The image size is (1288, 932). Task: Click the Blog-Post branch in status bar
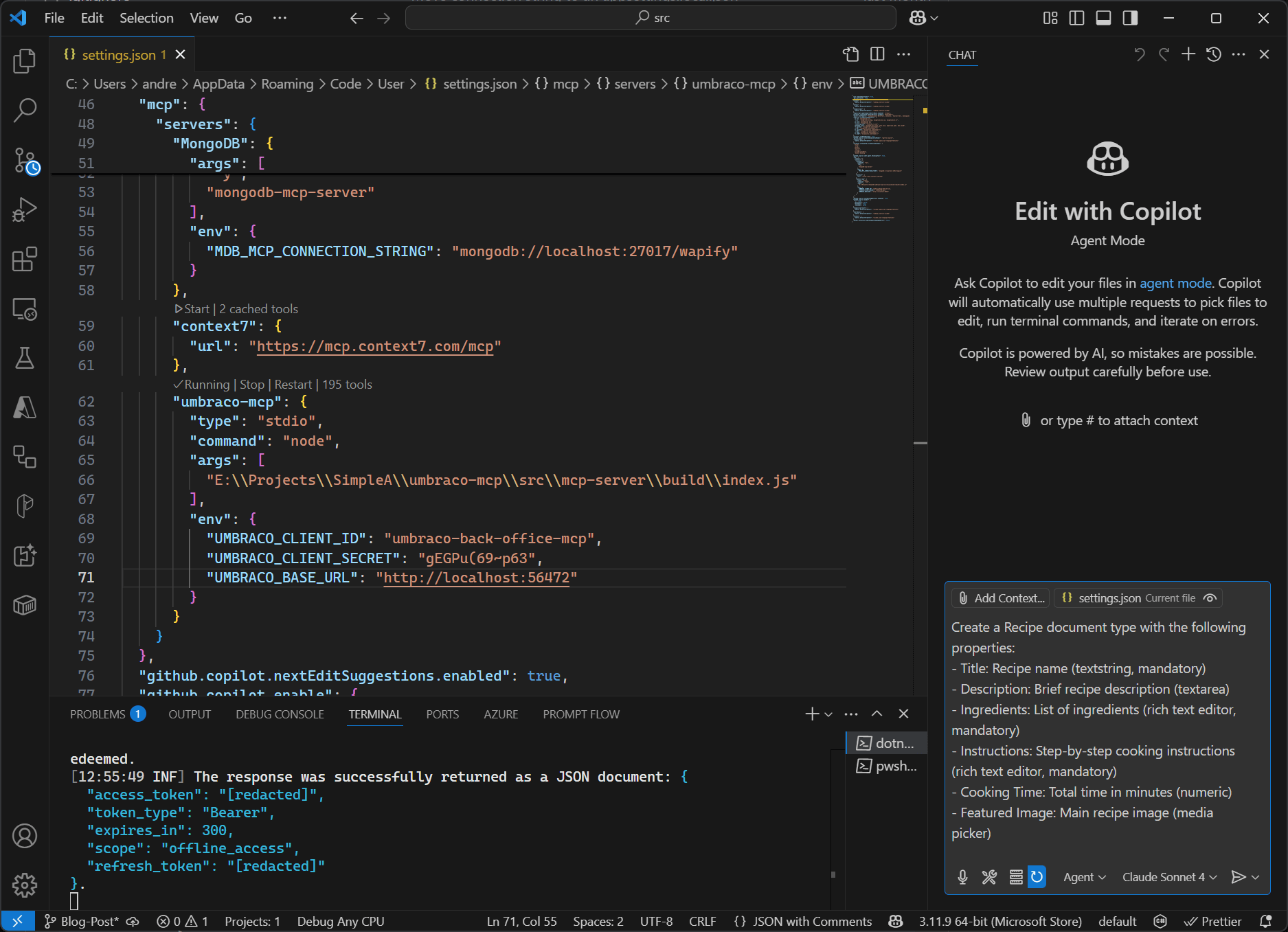pos(82,922)
